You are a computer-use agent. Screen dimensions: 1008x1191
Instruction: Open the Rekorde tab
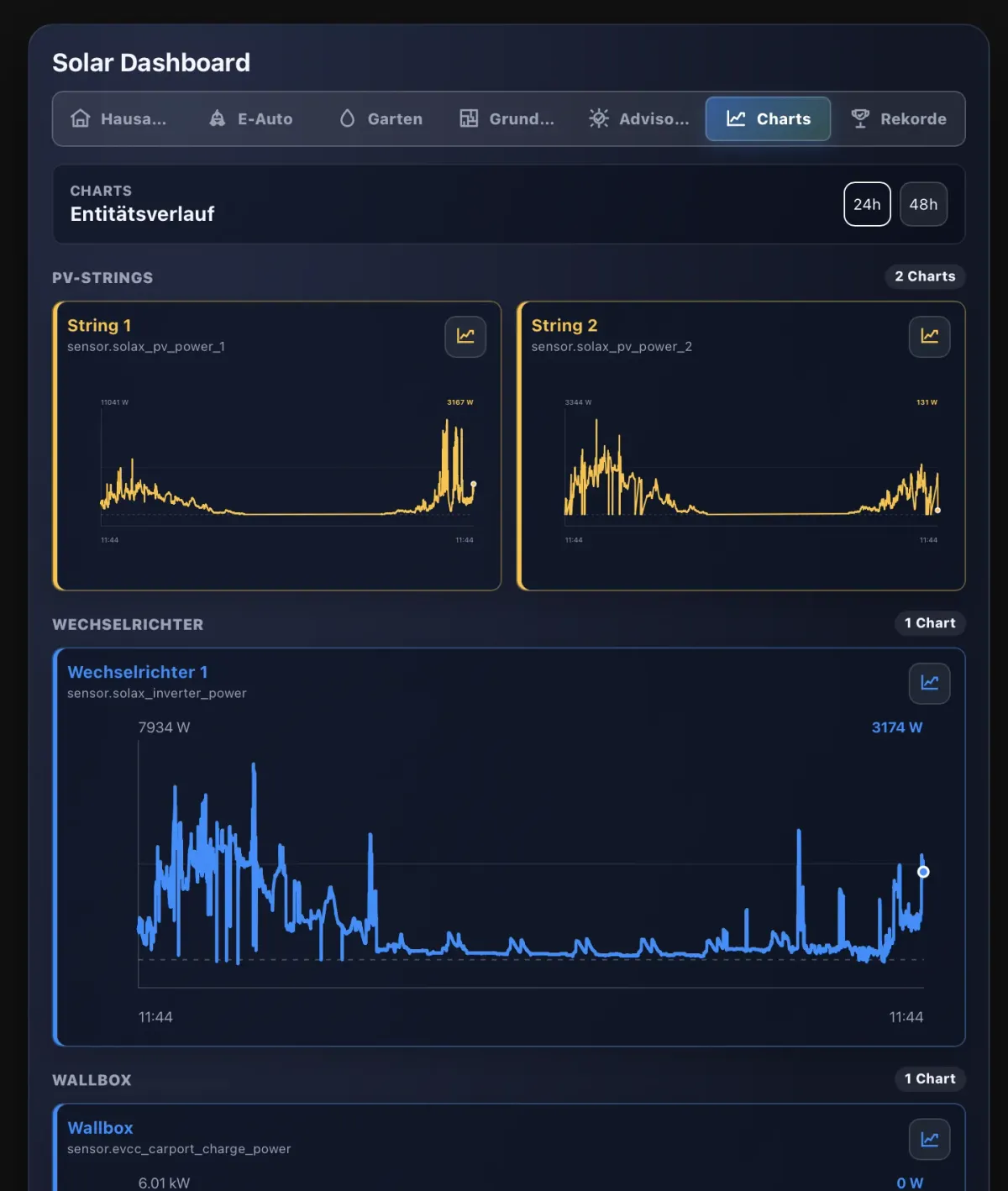click(899, 118)
